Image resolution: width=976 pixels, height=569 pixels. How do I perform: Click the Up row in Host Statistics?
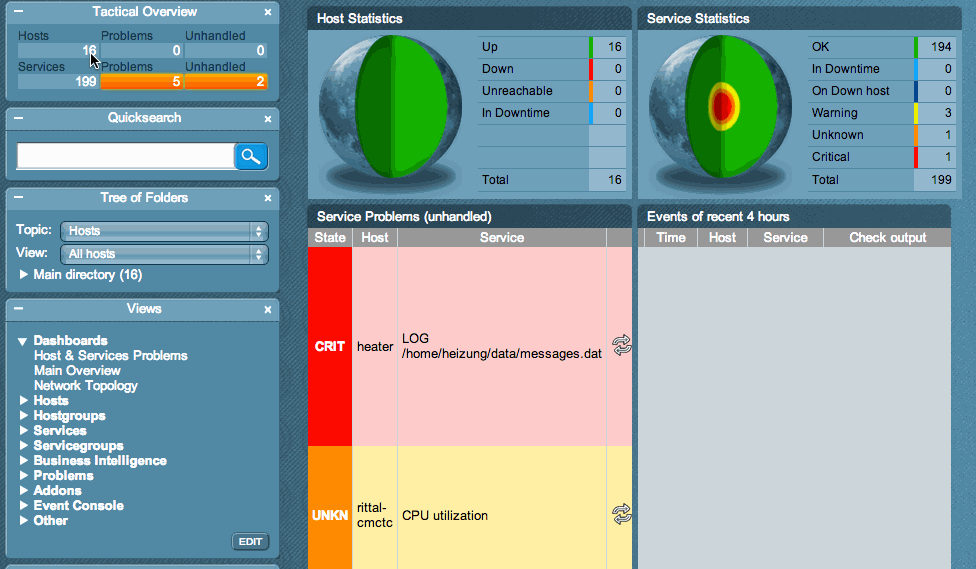(x=552, y=47)
